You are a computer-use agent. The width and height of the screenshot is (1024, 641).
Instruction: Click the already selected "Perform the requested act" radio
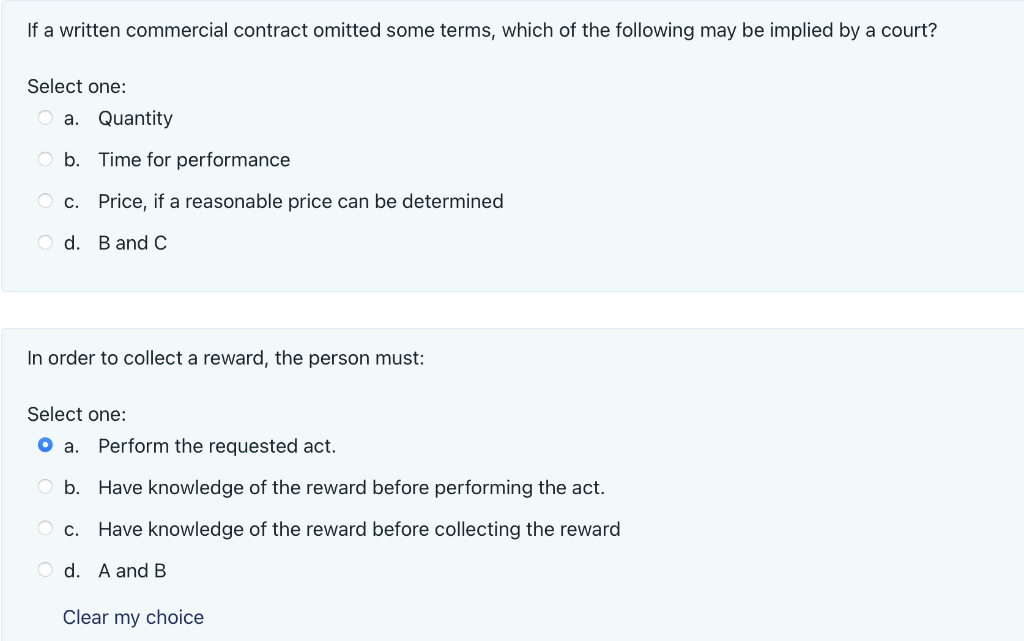coord(45,445)
